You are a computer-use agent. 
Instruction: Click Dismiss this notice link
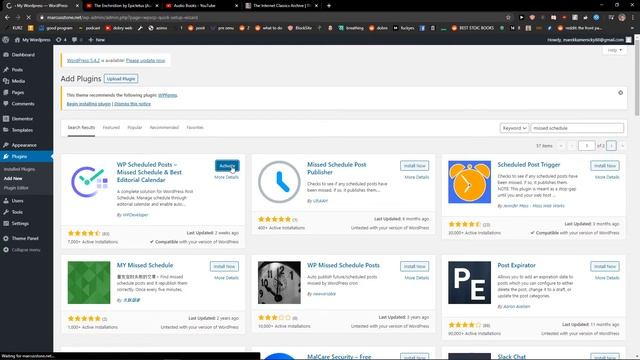132,104
